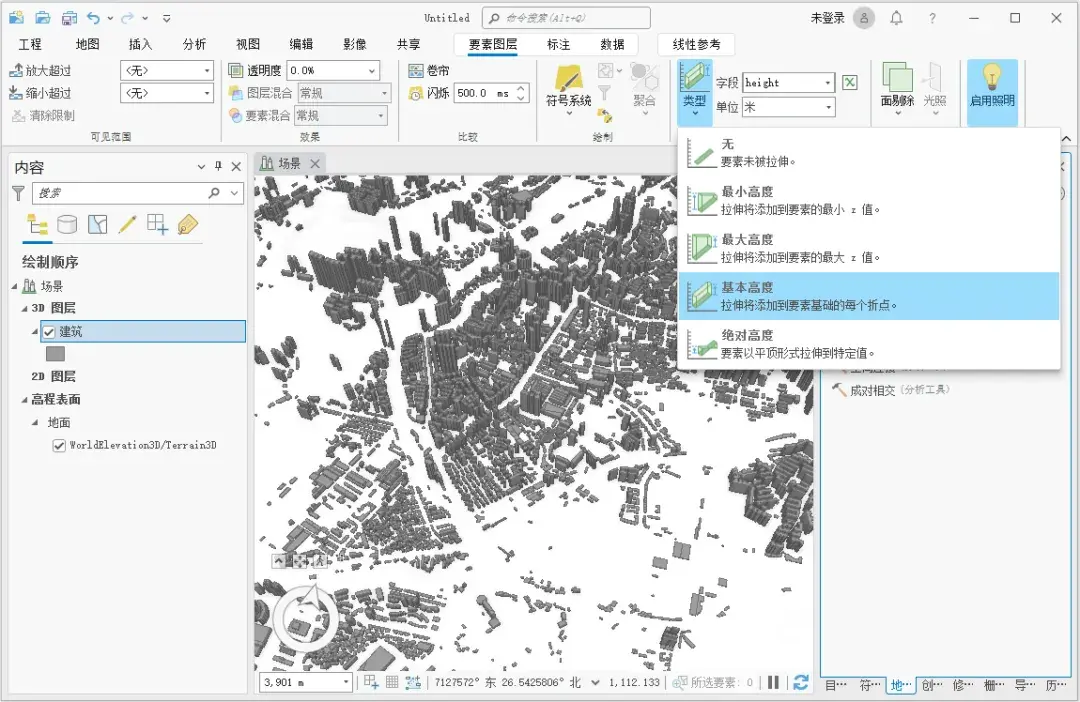The height and width of the screenshot is (702, 1080).
Task: Pause drawing with the status bar pause button
Action: click(x=773, y=683)
